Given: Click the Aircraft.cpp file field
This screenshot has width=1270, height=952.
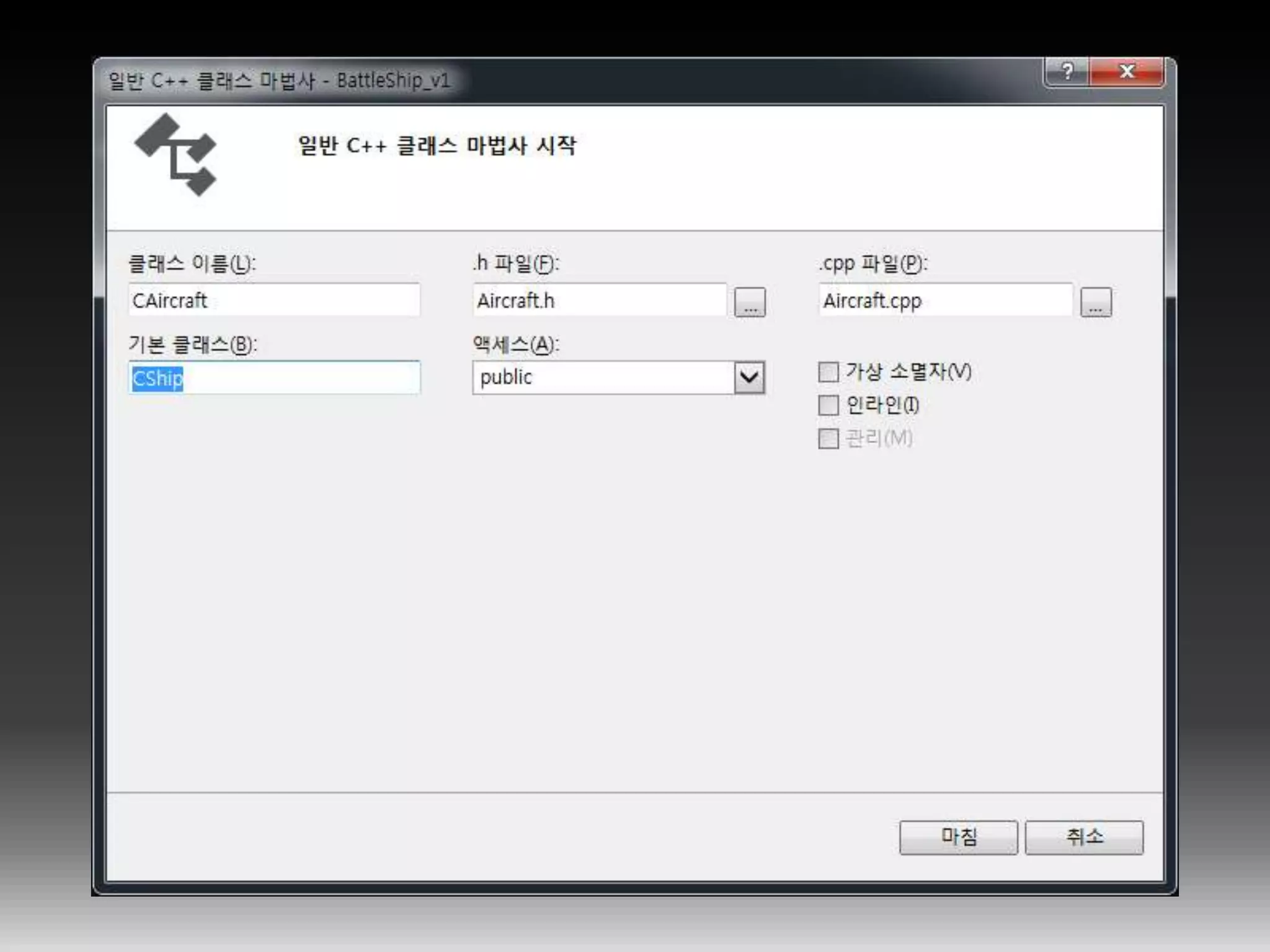Looking at the screenshot, I should 945,301.
